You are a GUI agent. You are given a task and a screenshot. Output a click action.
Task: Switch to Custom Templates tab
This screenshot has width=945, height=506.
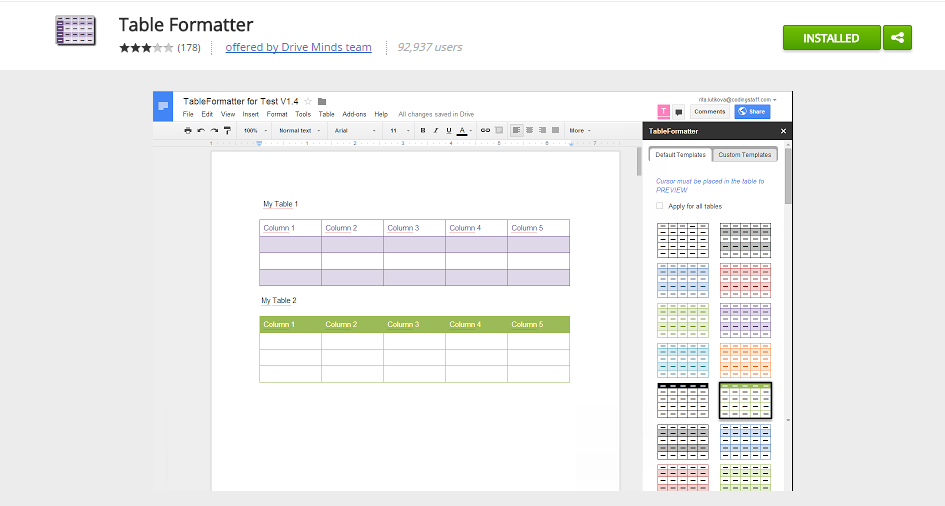point(745,155)
